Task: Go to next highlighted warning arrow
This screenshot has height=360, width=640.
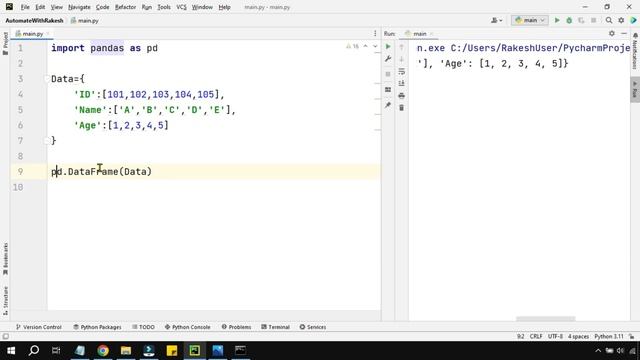Action: [x=375, y=47]
